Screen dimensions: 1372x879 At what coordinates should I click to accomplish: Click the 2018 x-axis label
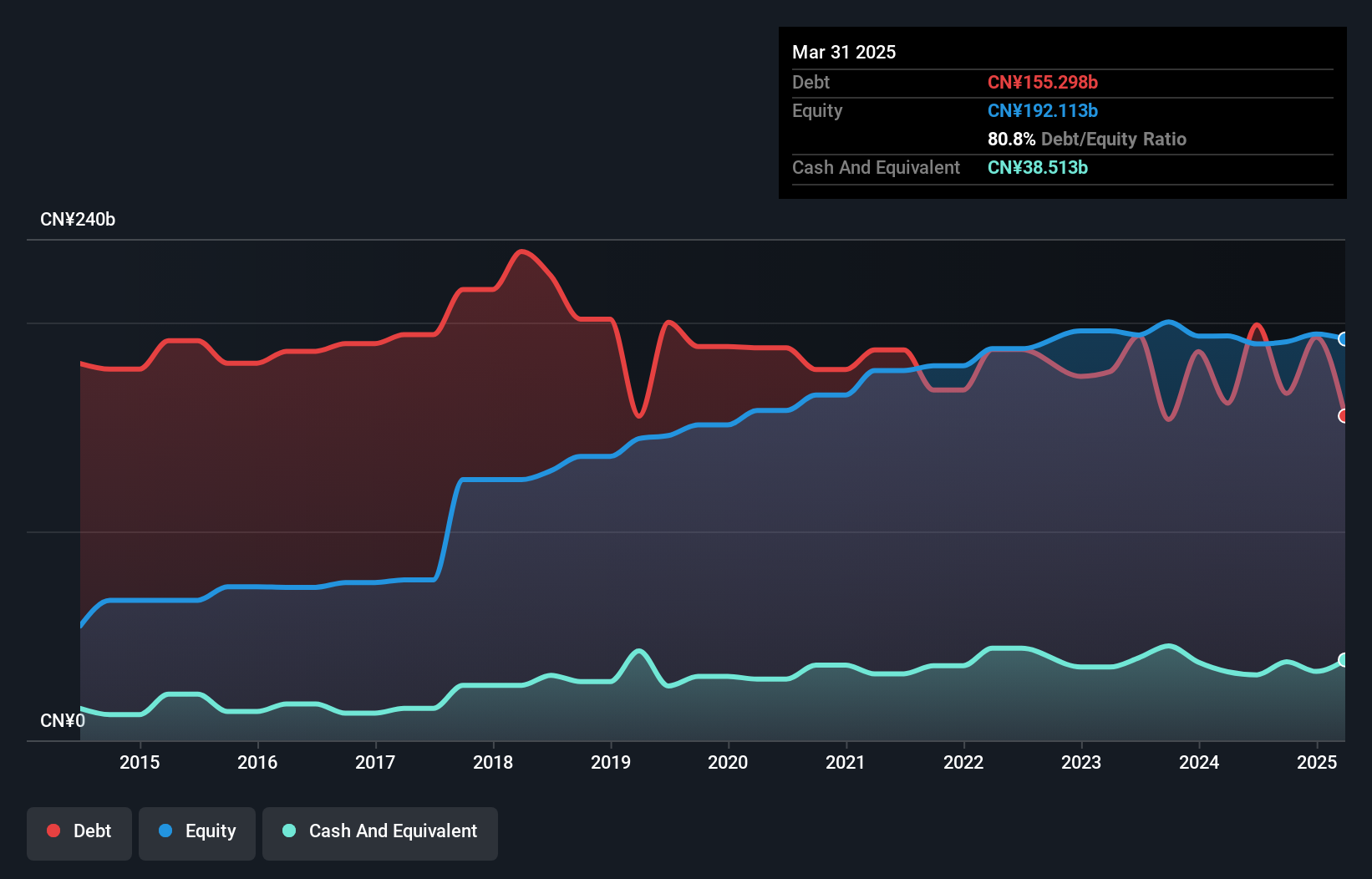pos(493,762)
